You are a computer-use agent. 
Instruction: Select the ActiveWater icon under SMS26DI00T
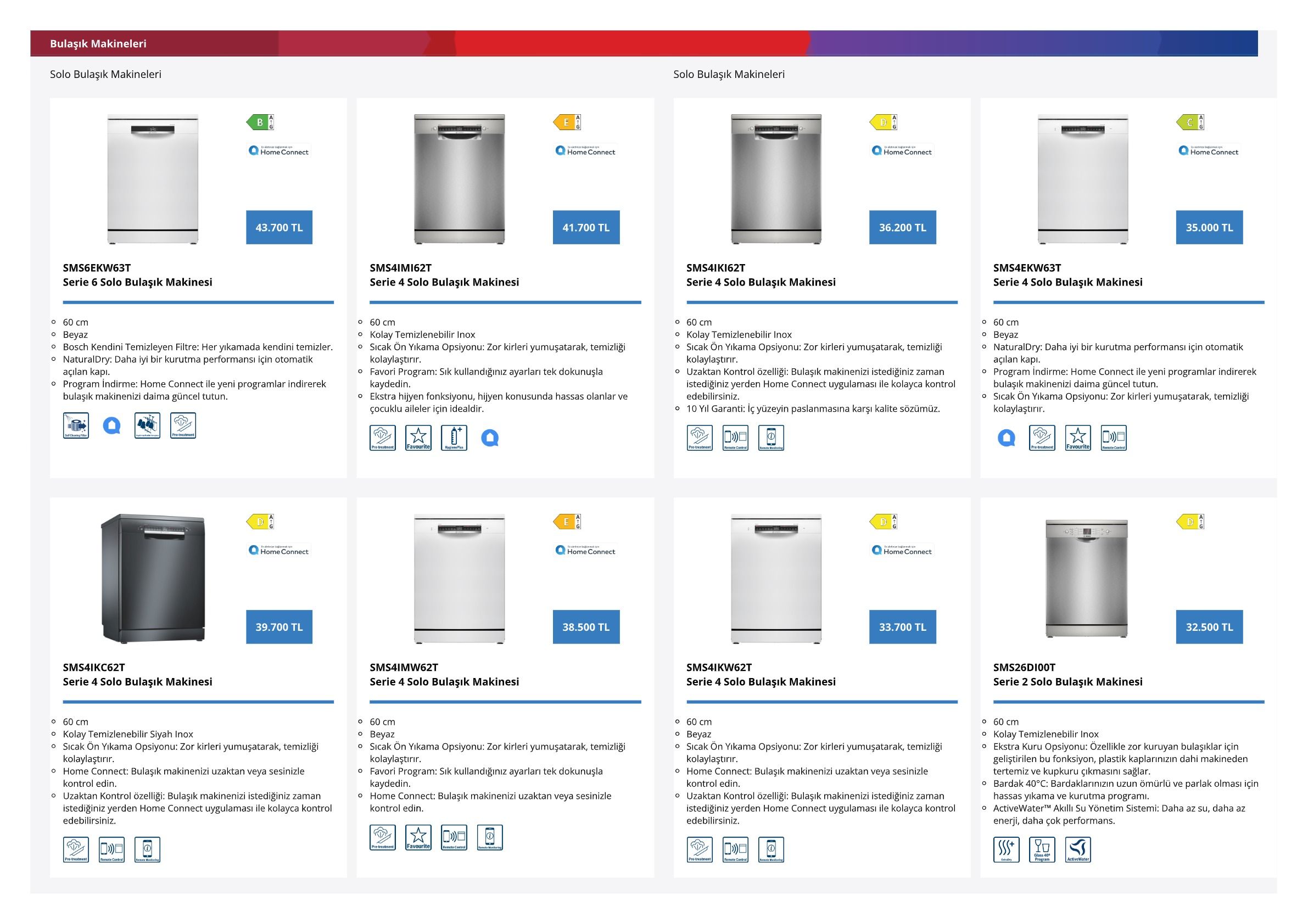pos(1078,850)
